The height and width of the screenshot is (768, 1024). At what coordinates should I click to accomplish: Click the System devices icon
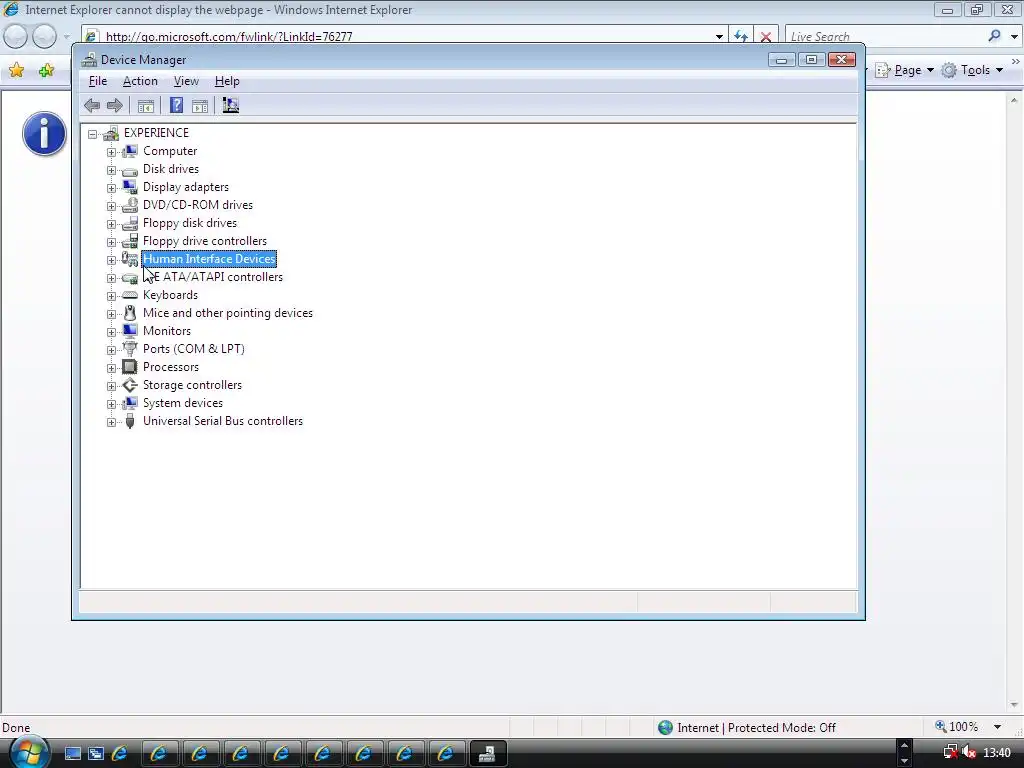tap(130, 403)
